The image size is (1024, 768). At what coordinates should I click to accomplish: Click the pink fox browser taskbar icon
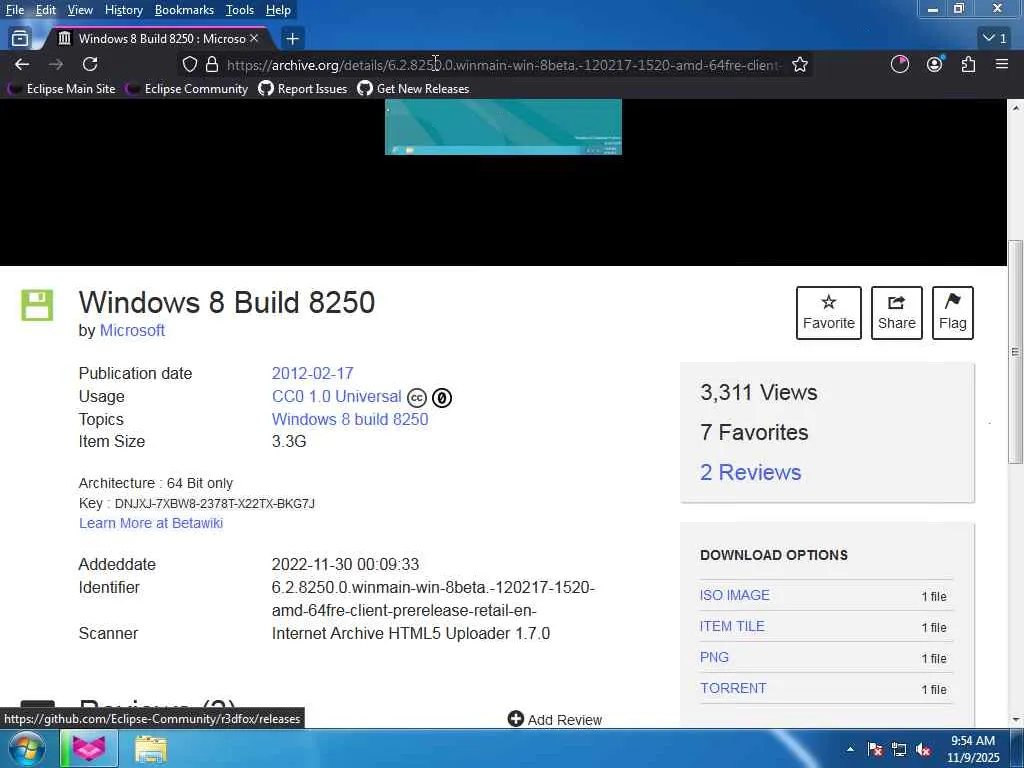[89, 749]
